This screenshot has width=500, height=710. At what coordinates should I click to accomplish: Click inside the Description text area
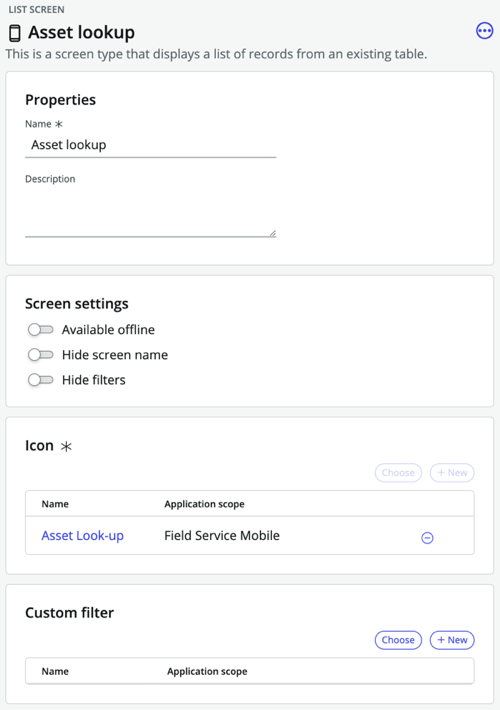(x=150, y=212)
